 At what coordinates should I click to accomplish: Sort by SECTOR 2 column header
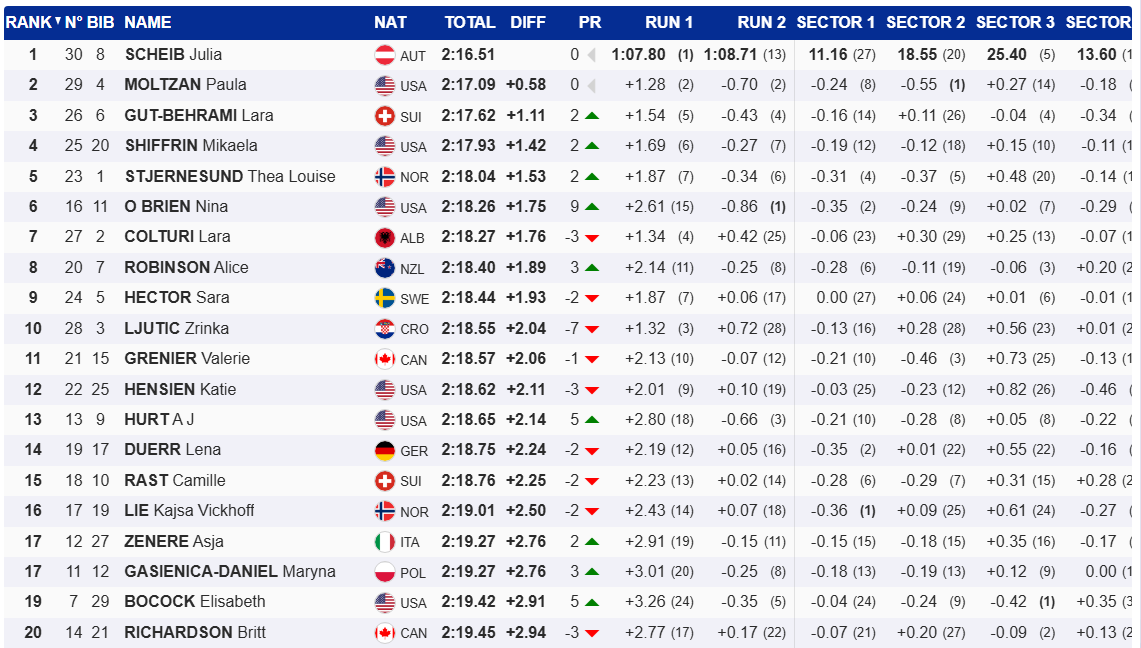[925, 22]
